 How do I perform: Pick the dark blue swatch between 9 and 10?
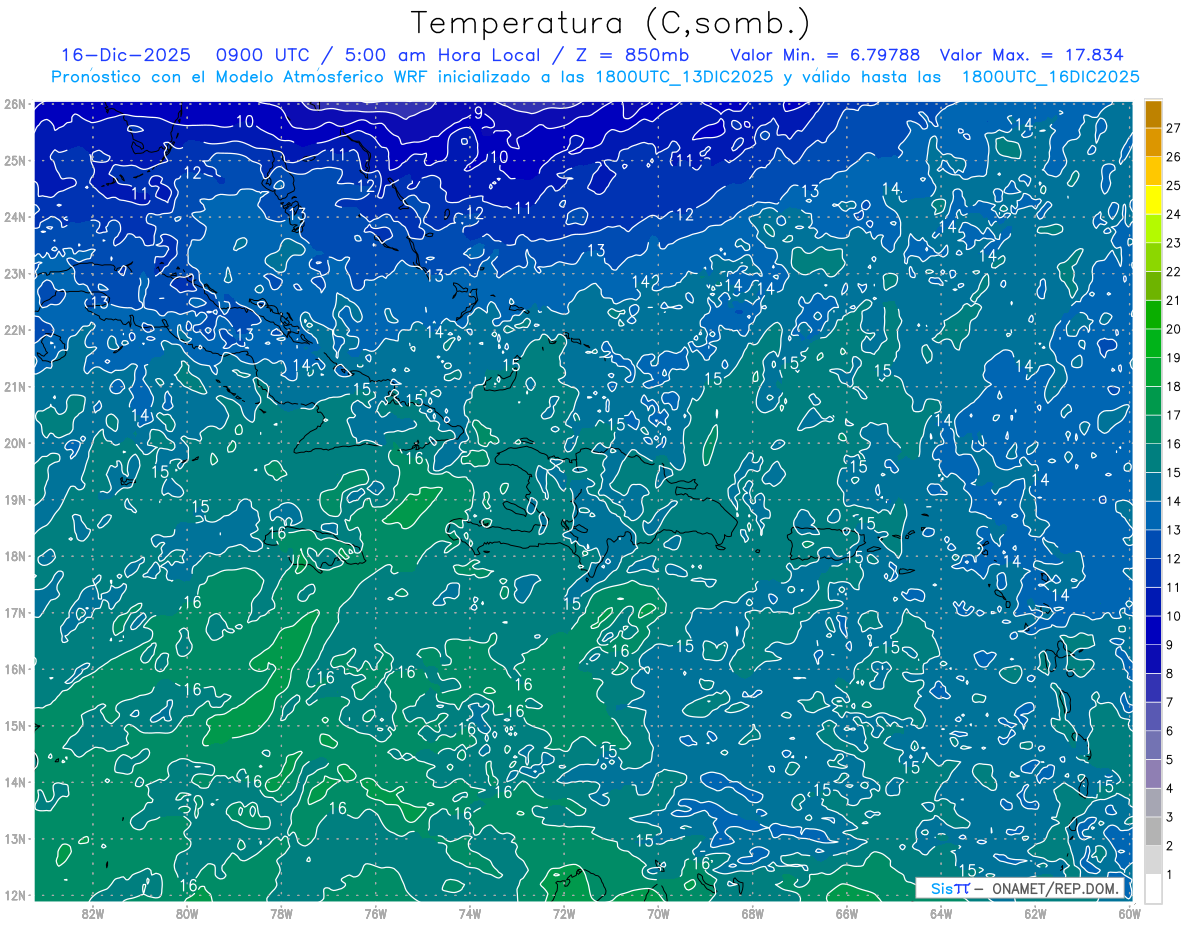(1153, 630)
